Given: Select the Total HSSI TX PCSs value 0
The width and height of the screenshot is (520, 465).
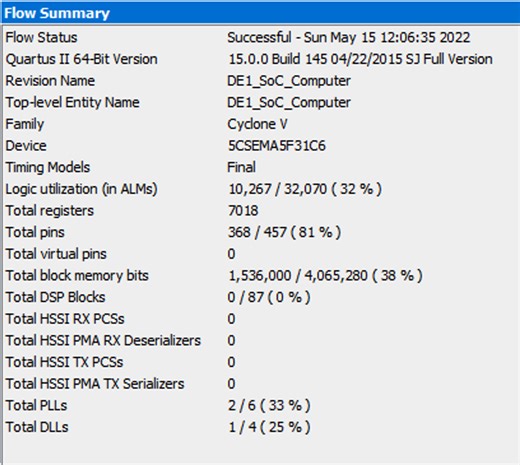Looking at the screenshot, I should pos(231,362).
